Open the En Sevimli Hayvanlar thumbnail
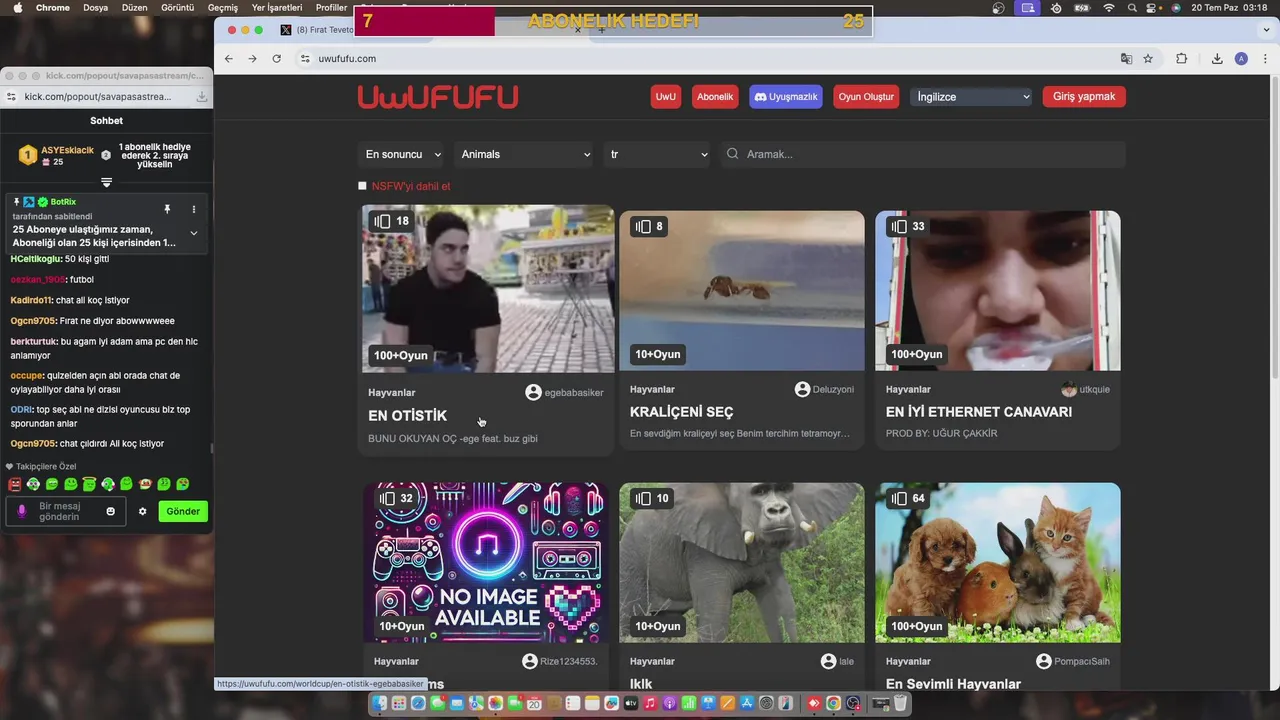The image size is (1280, 720). 998,563
